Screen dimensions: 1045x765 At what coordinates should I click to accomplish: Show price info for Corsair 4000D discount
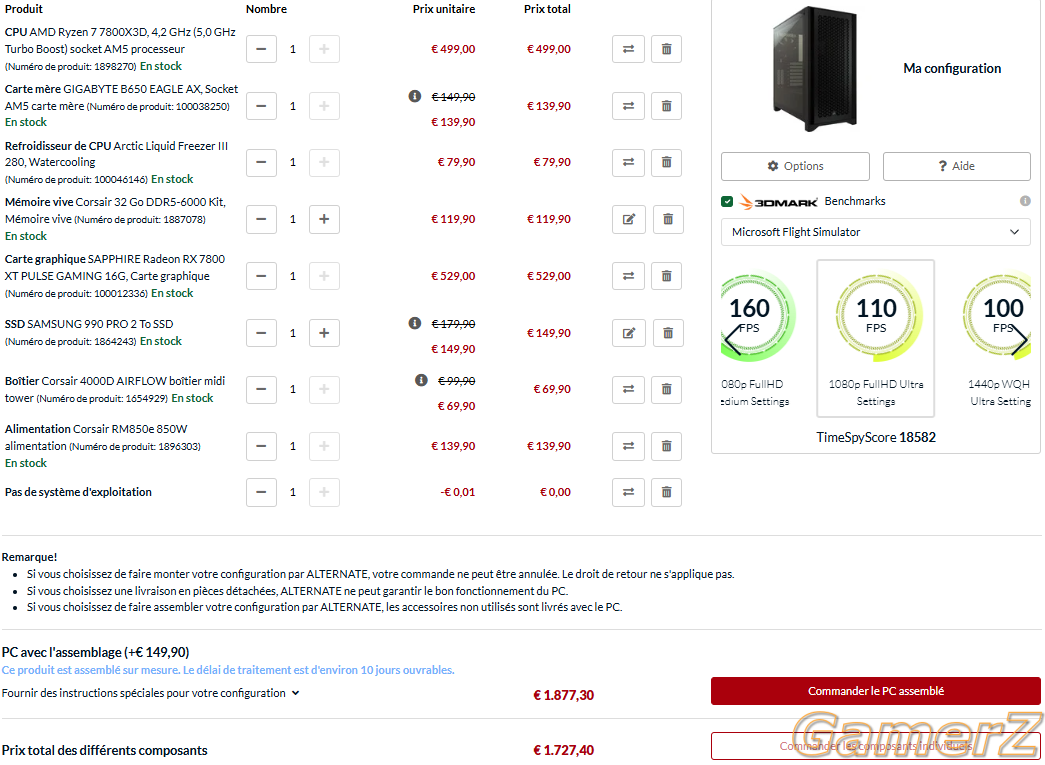[421, 381]
